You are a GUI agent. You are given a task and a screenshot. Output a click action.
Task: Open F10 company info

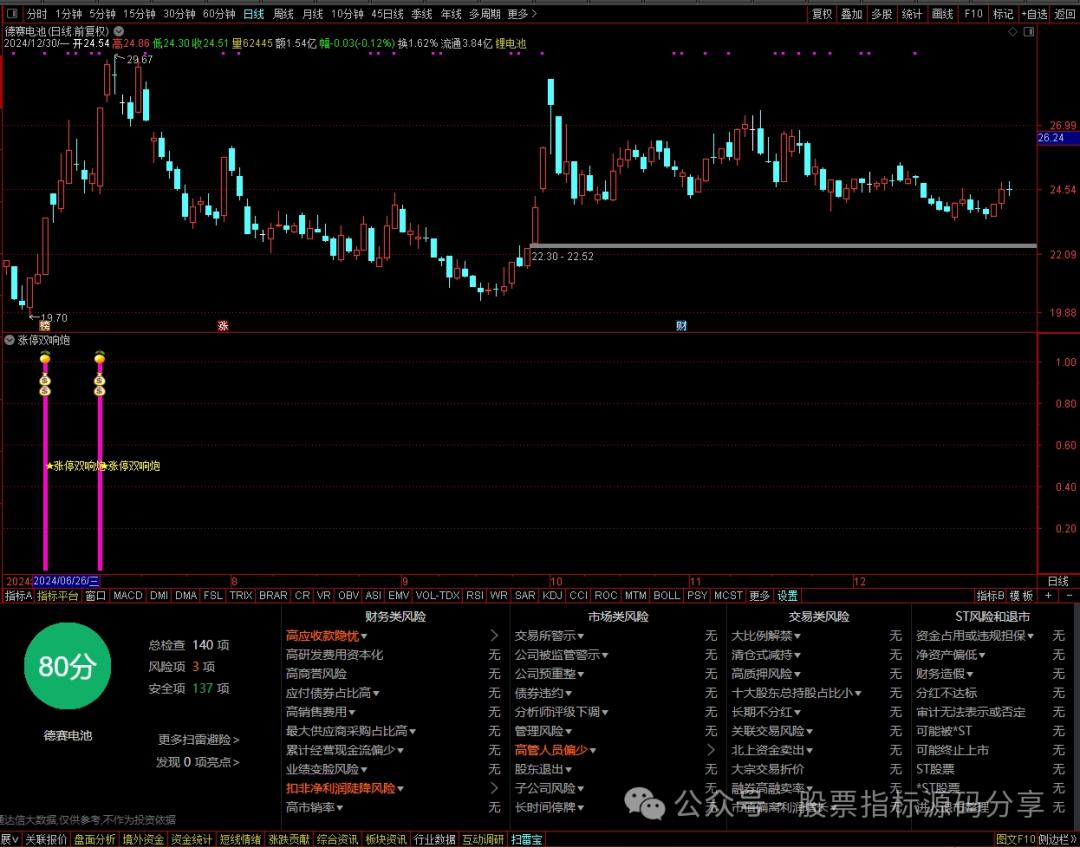[973, 14]
